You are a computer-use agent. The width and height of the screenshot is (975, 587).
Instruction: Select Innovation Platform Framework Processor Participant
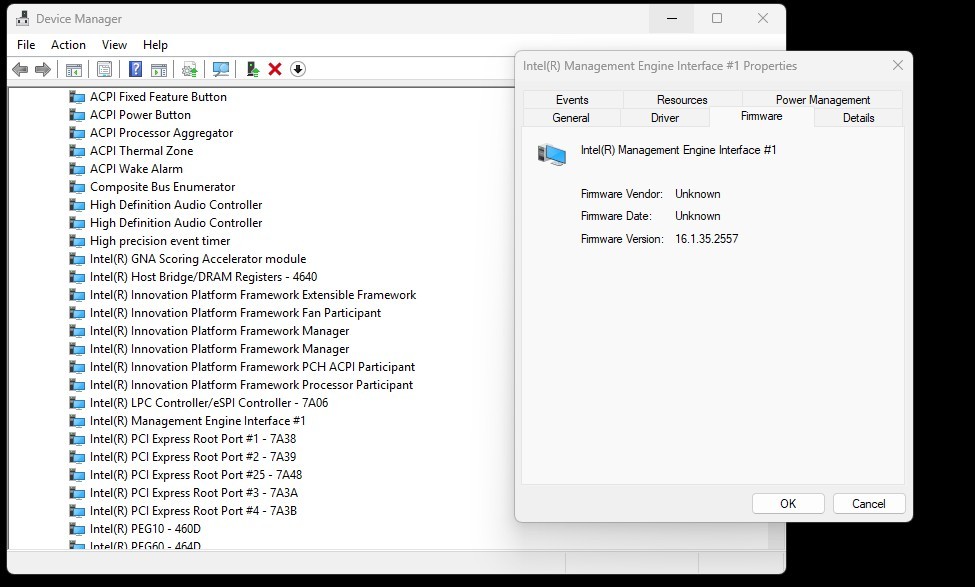point(251,385)
